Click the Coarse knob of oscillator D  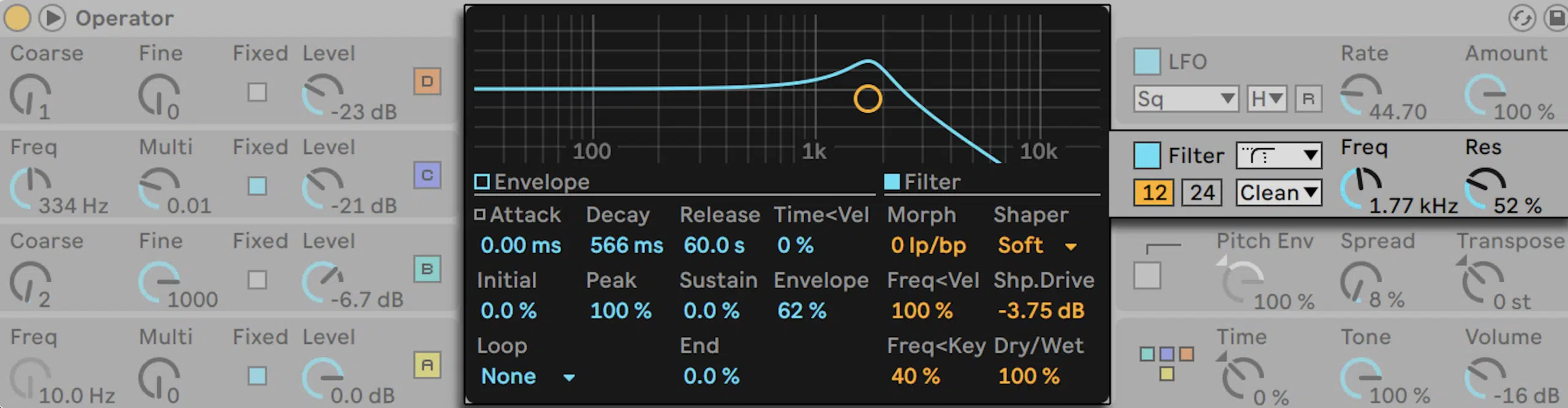tap(29, 95)
